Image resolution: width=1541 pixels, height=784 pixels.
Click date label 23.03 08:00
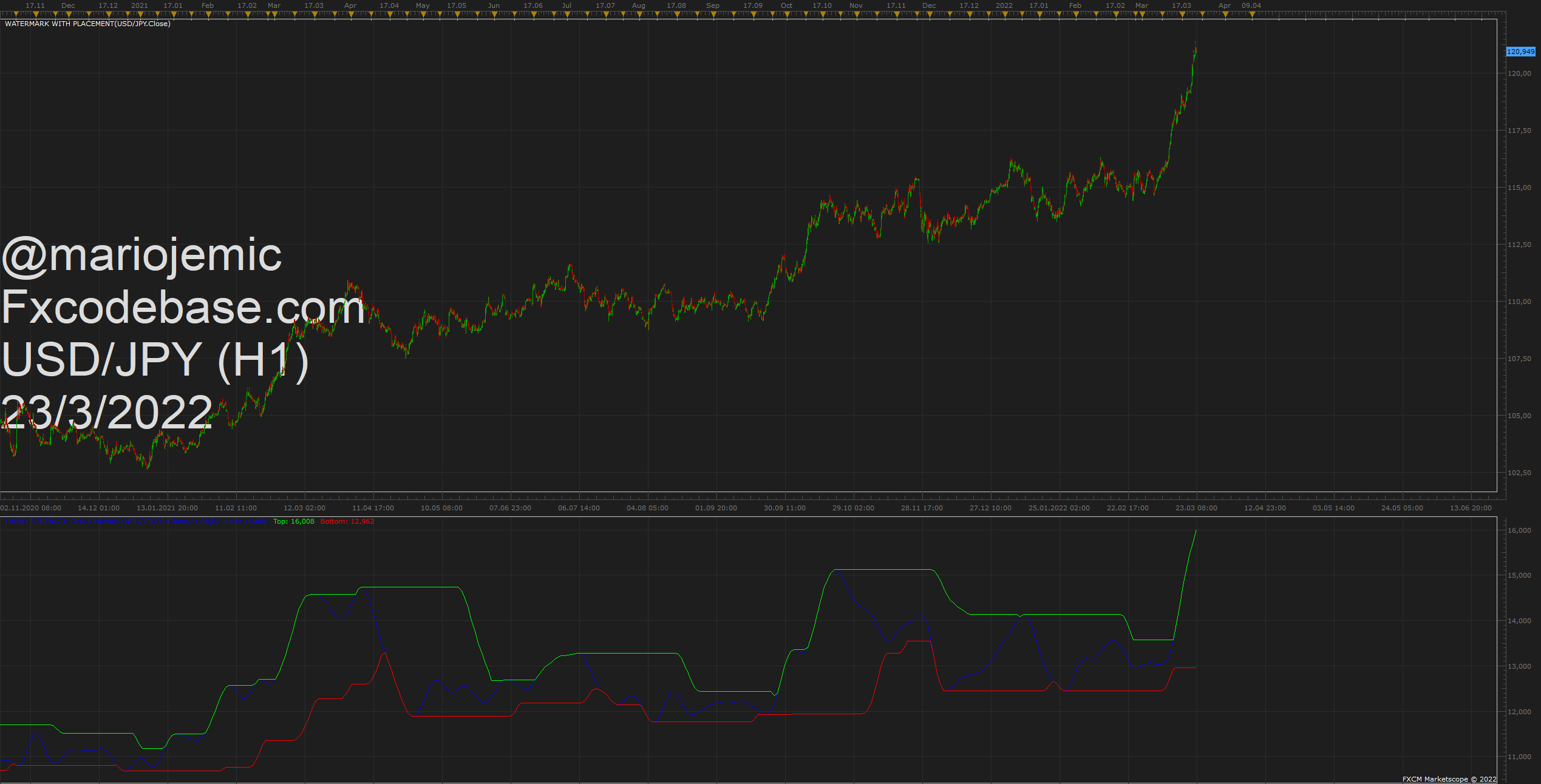tap(1196, 508)
